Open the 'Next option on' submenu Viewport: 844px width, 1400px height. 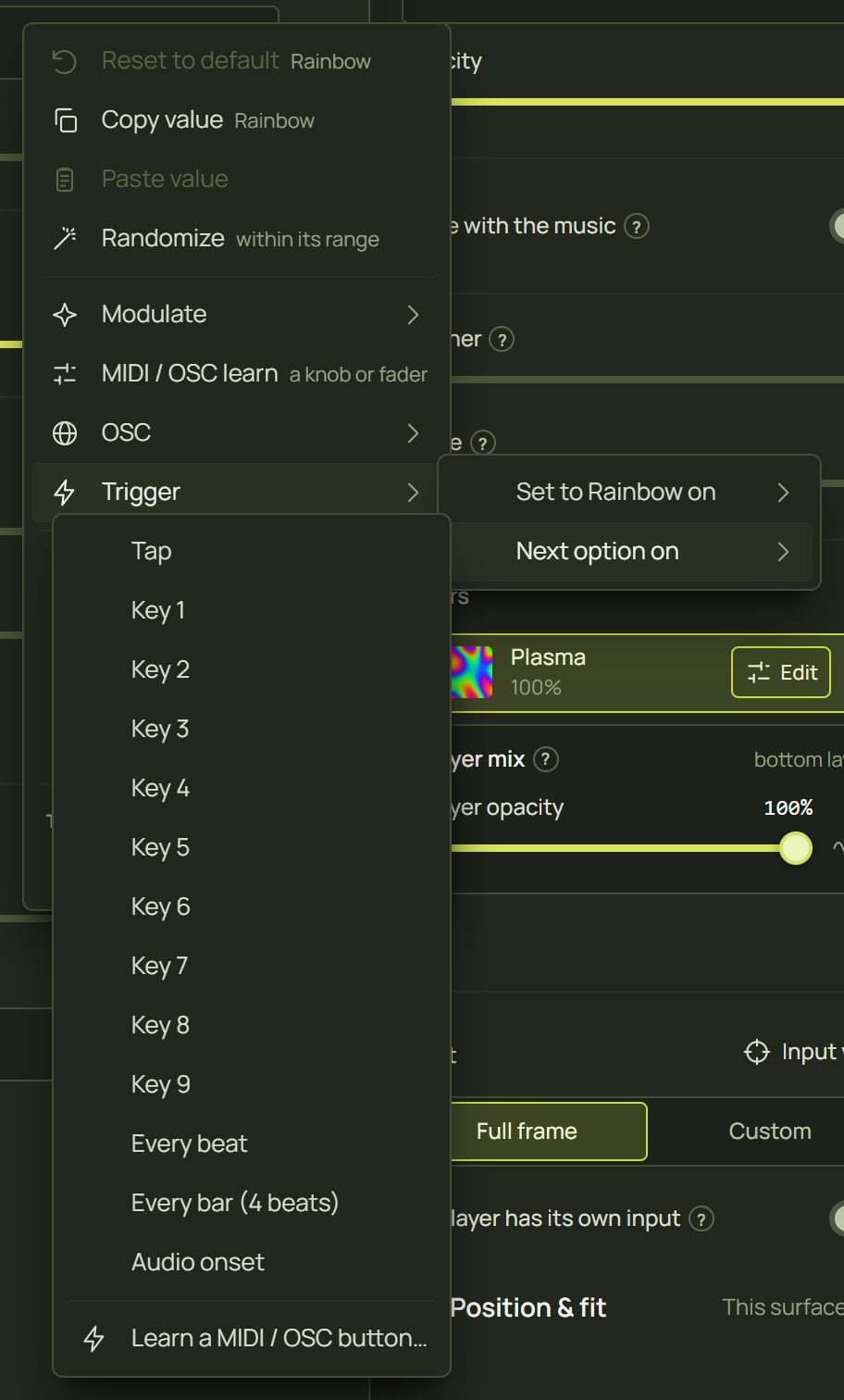(629, 552)
